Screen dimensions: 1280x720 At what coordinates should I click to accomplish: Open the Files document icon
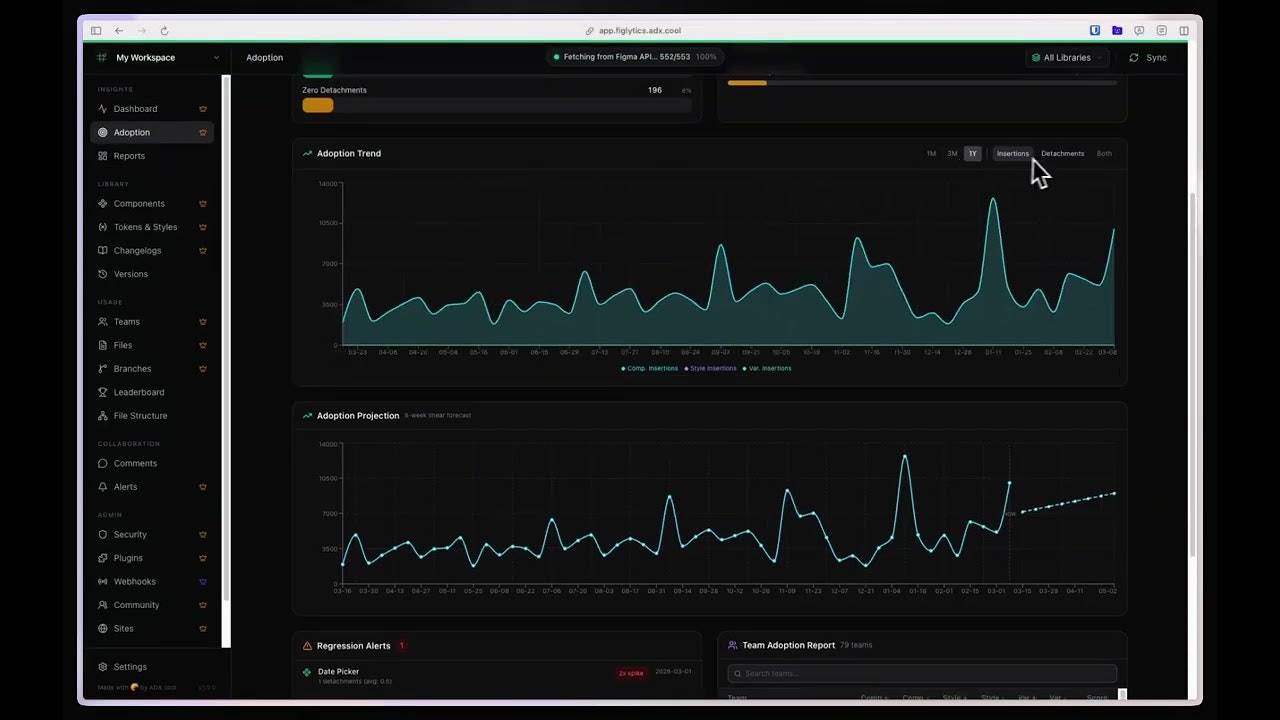(103, 345)
